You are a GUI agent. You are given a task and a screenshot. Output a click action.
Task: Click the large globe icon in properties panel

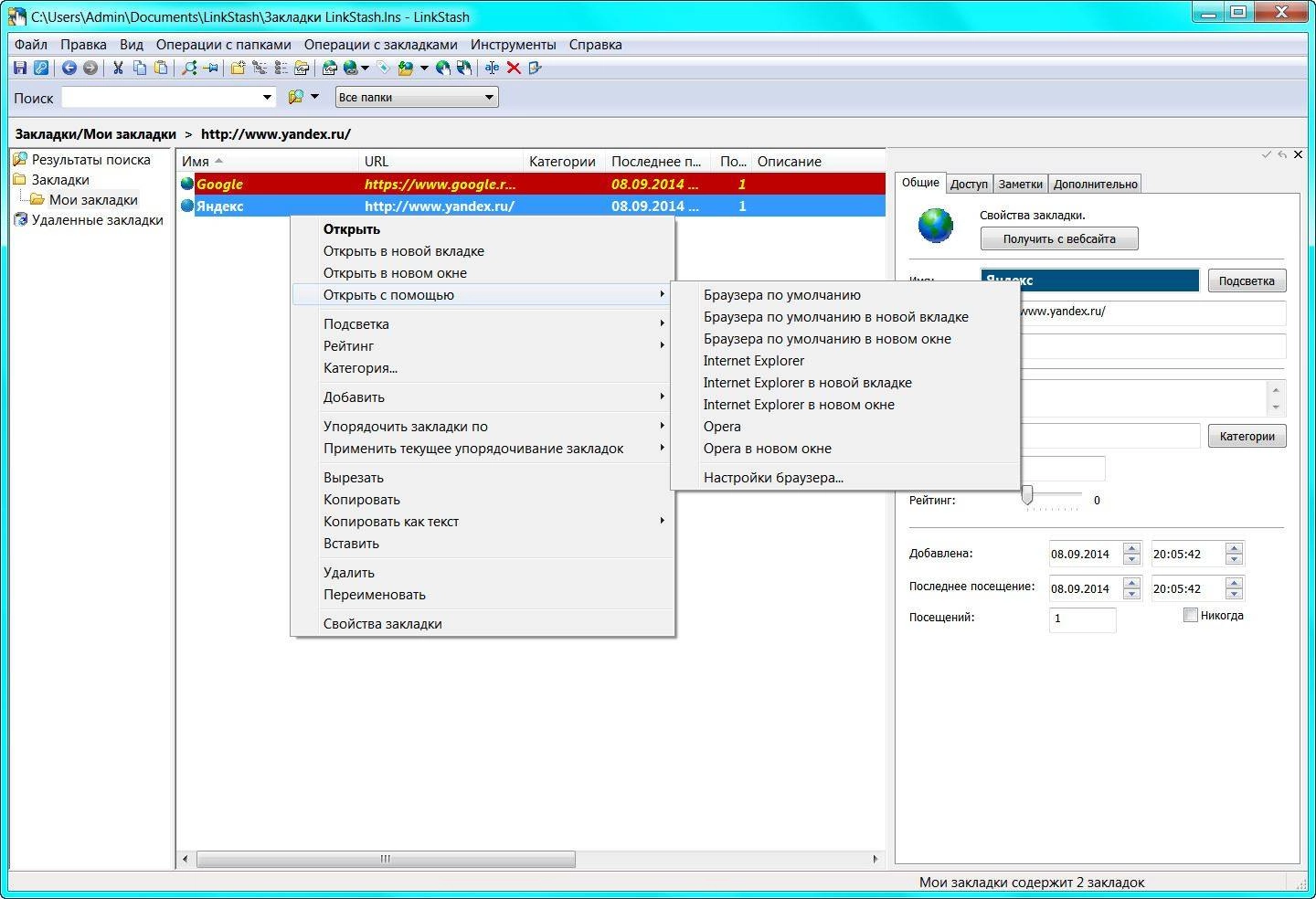click(936, 226)
